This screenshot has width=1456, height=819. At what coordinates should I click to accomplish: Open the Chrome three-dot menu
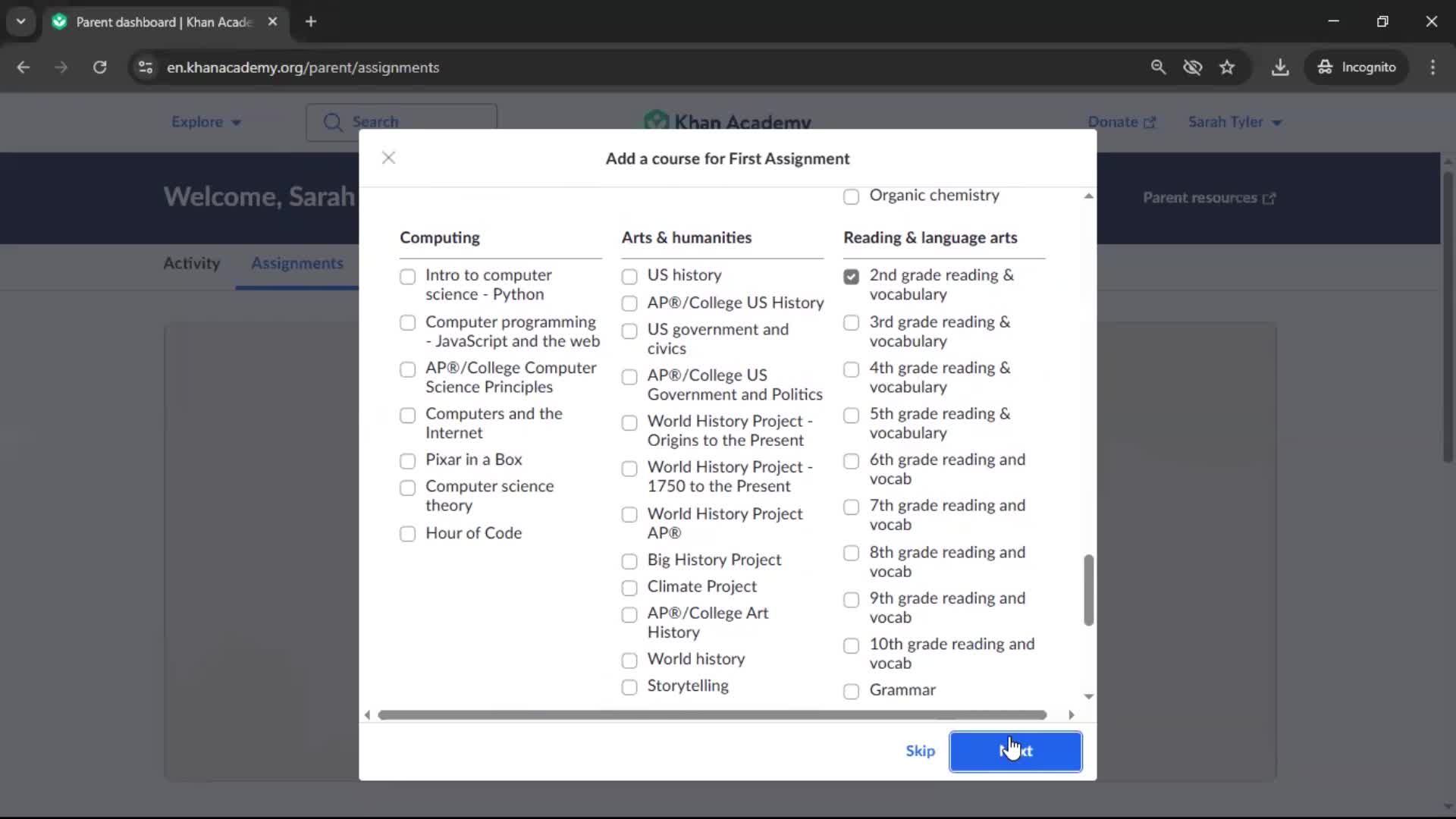click(x=1432, y=67)
